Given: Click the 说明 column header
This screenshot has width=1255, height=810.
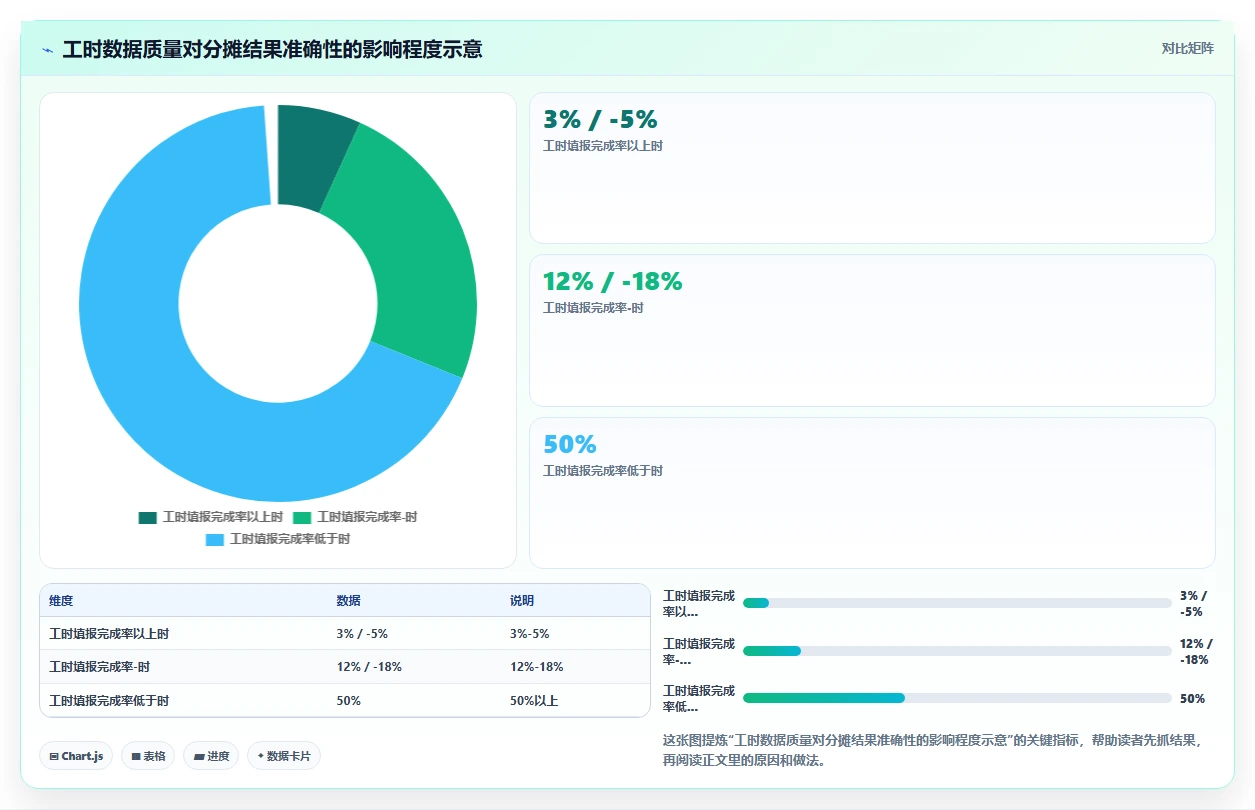Looking at the screenshot, I should 575,601.
